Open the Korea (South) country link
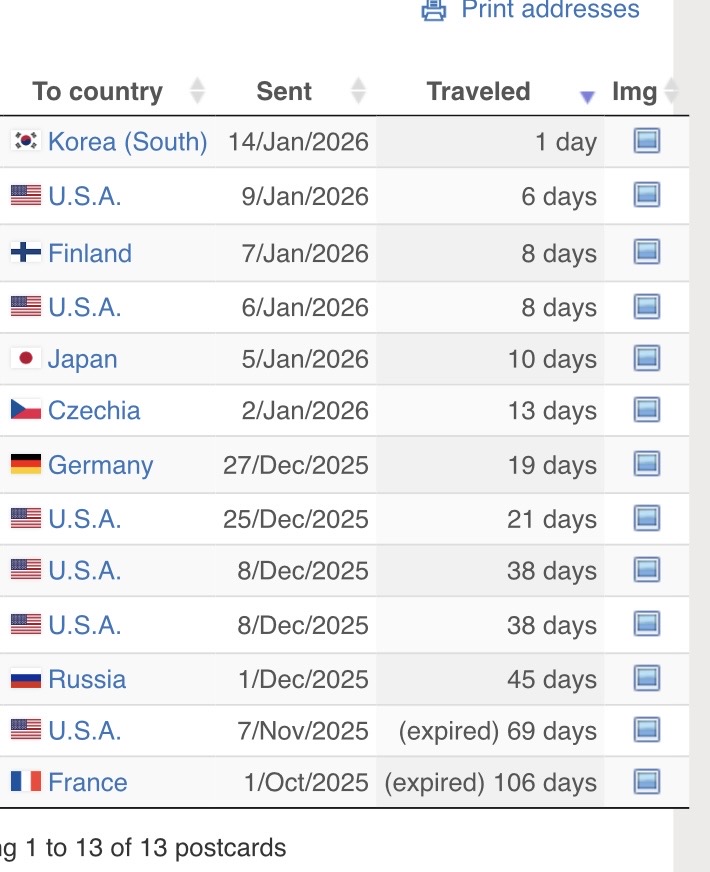The width and height of the screenshot is (710, 872). [127, 142]
